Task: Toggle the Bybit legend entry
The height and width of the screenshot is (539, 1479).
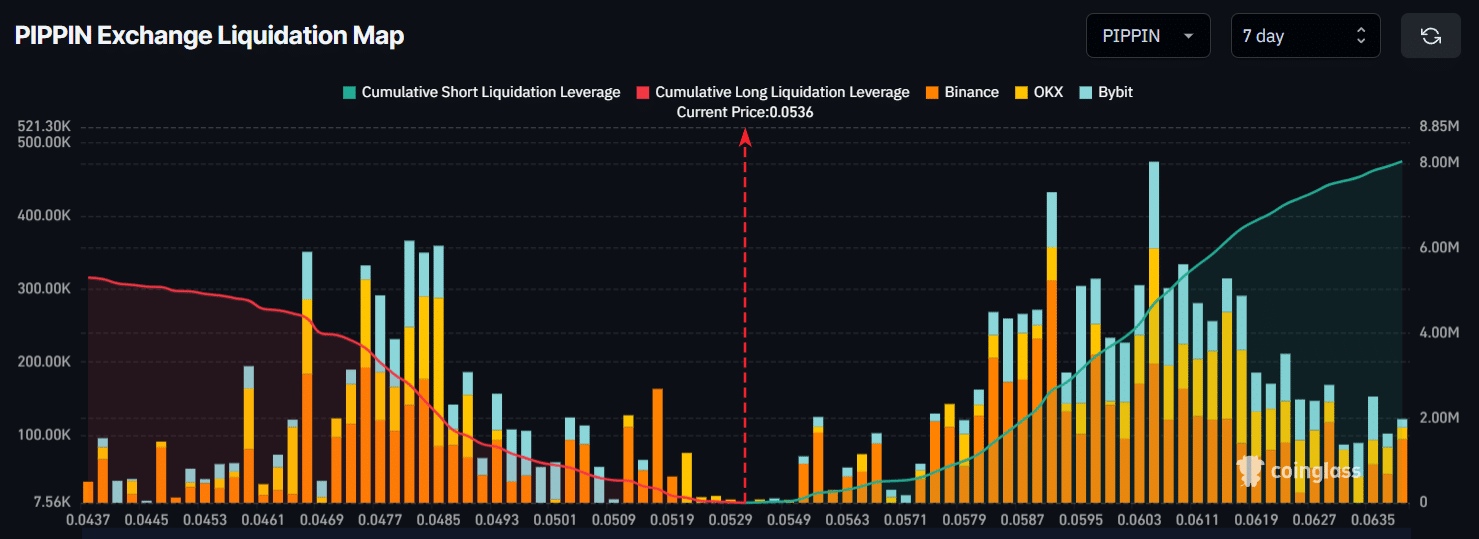Action: (1115, 92)
